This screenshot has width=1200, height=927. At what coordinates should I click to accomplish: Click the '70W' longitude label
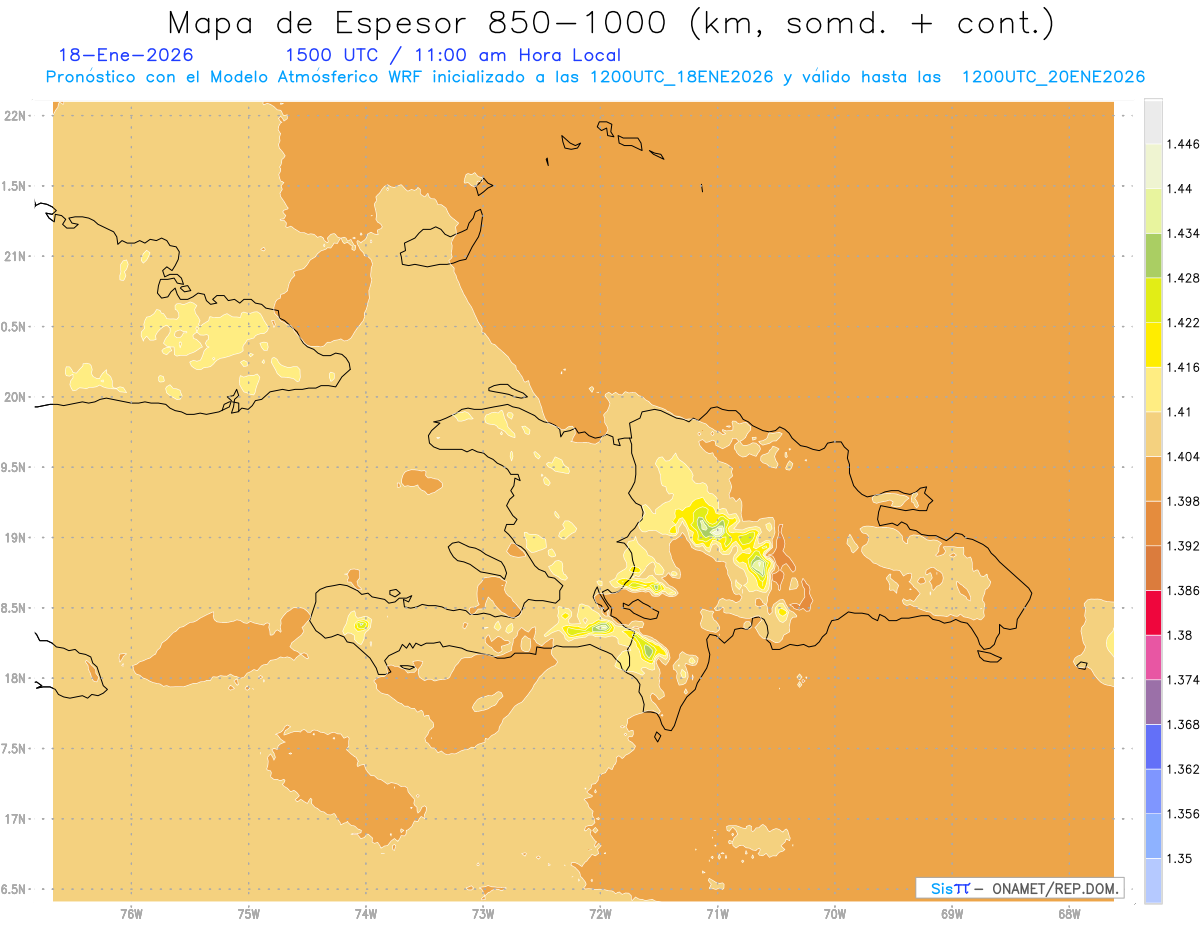[835, 913]
